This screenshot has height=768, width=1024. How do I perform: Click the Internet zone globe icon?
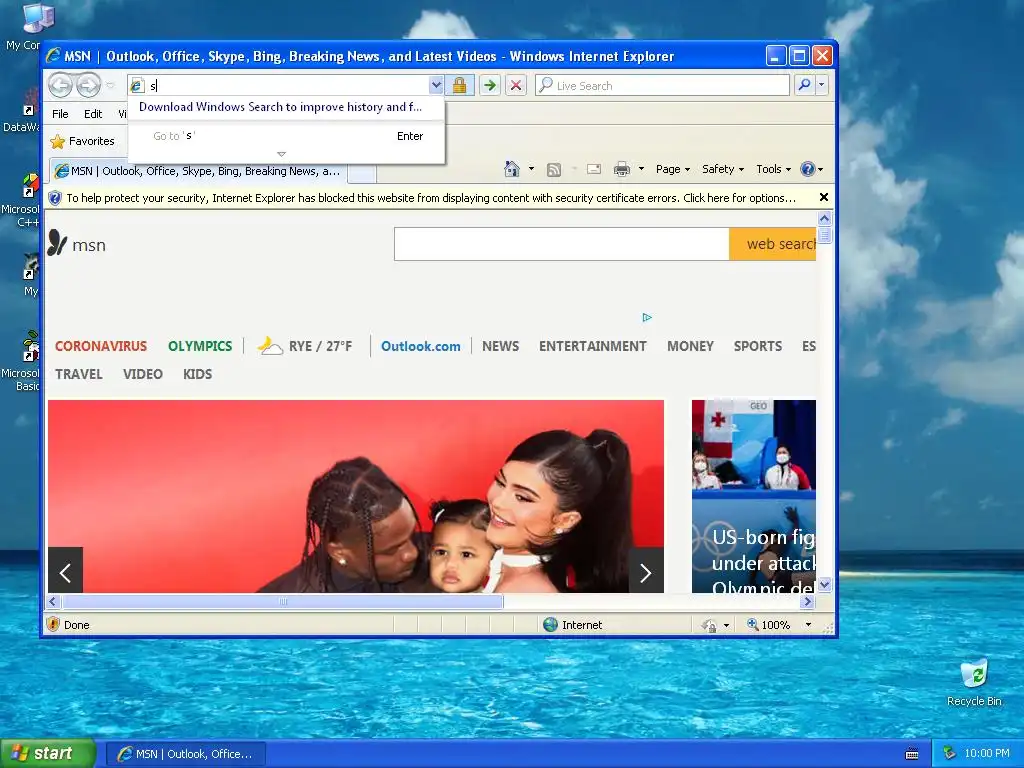tap(551, 624)
